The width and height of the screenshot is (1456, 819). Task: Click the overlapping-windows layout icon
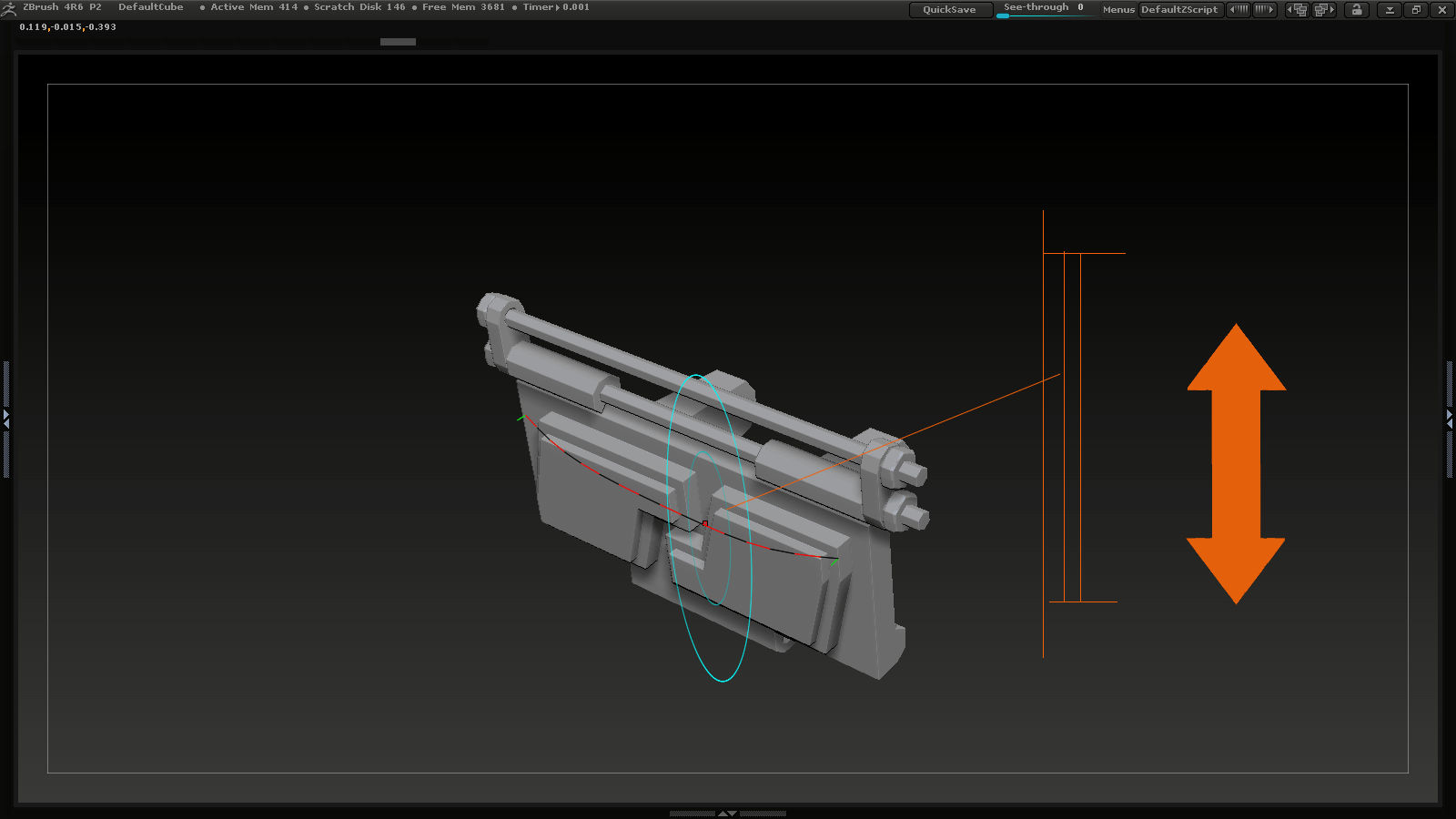pos(1416,9)
